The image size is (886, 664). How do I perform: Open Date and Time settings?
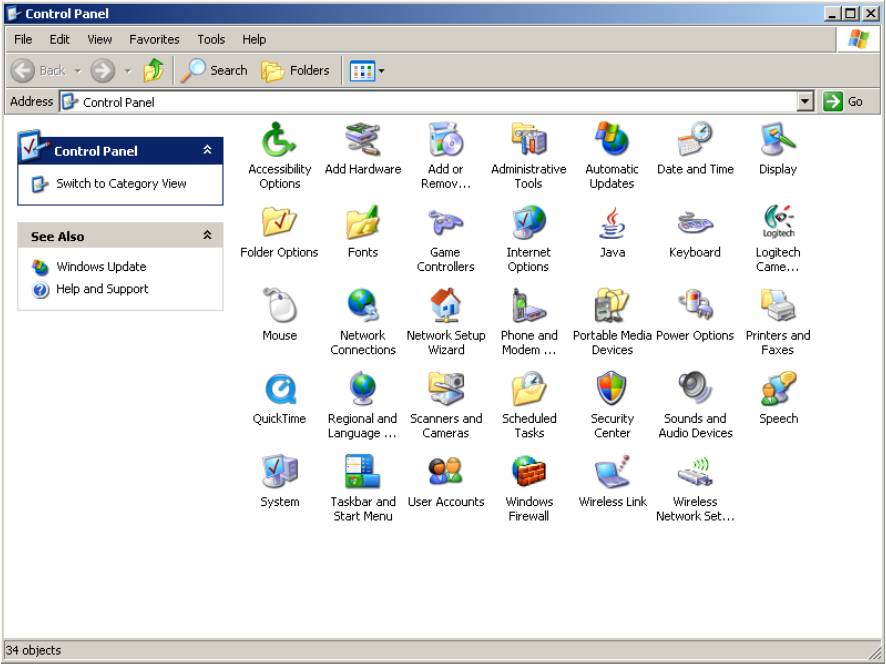click(x=695, y=148)
